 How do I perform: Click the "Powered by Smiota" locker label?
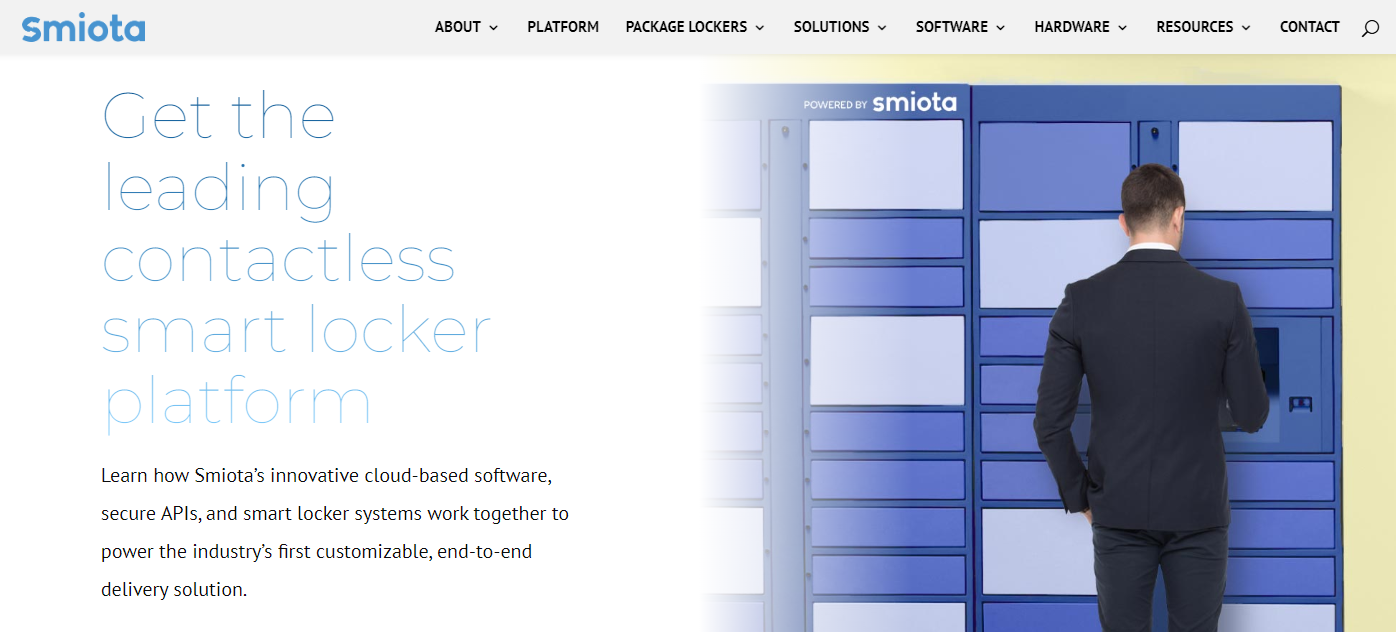click(x=880, y=103)
